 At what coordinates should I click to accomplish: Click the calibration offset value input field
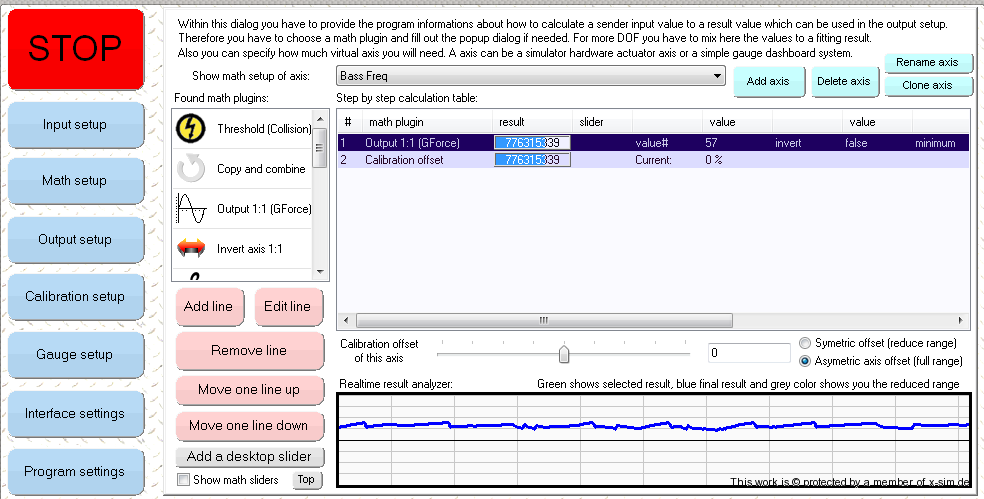[x=748, y=353]
